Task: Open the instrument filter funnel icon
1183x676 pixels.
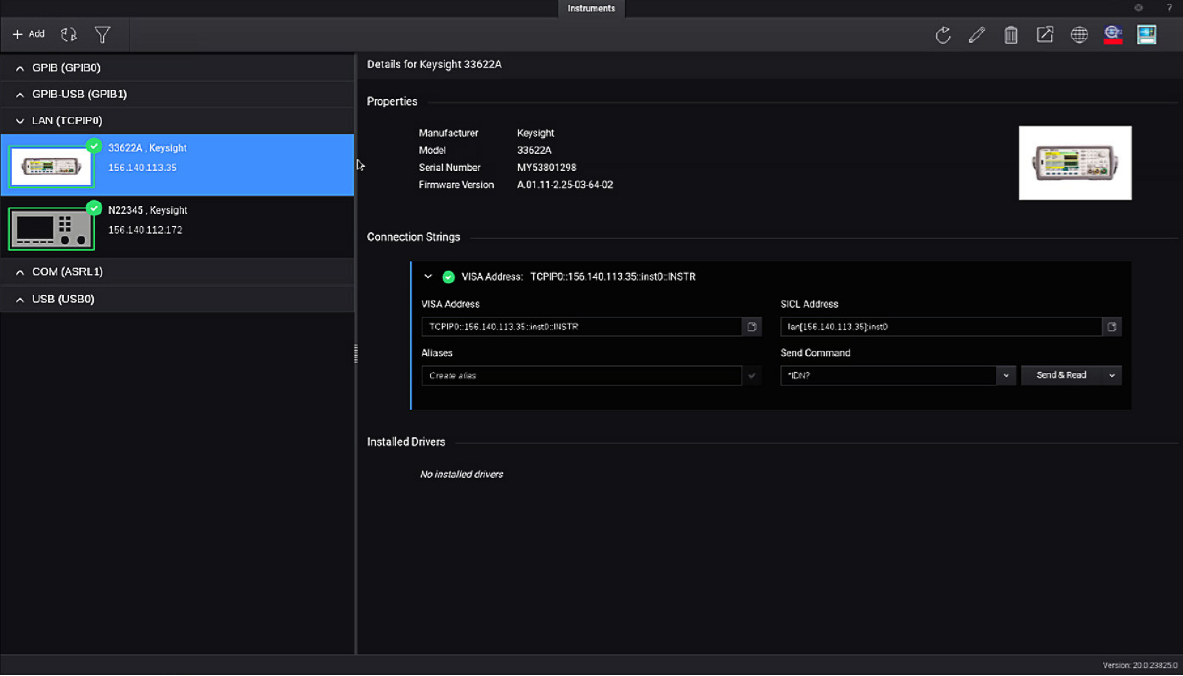Action: point(102,35)
